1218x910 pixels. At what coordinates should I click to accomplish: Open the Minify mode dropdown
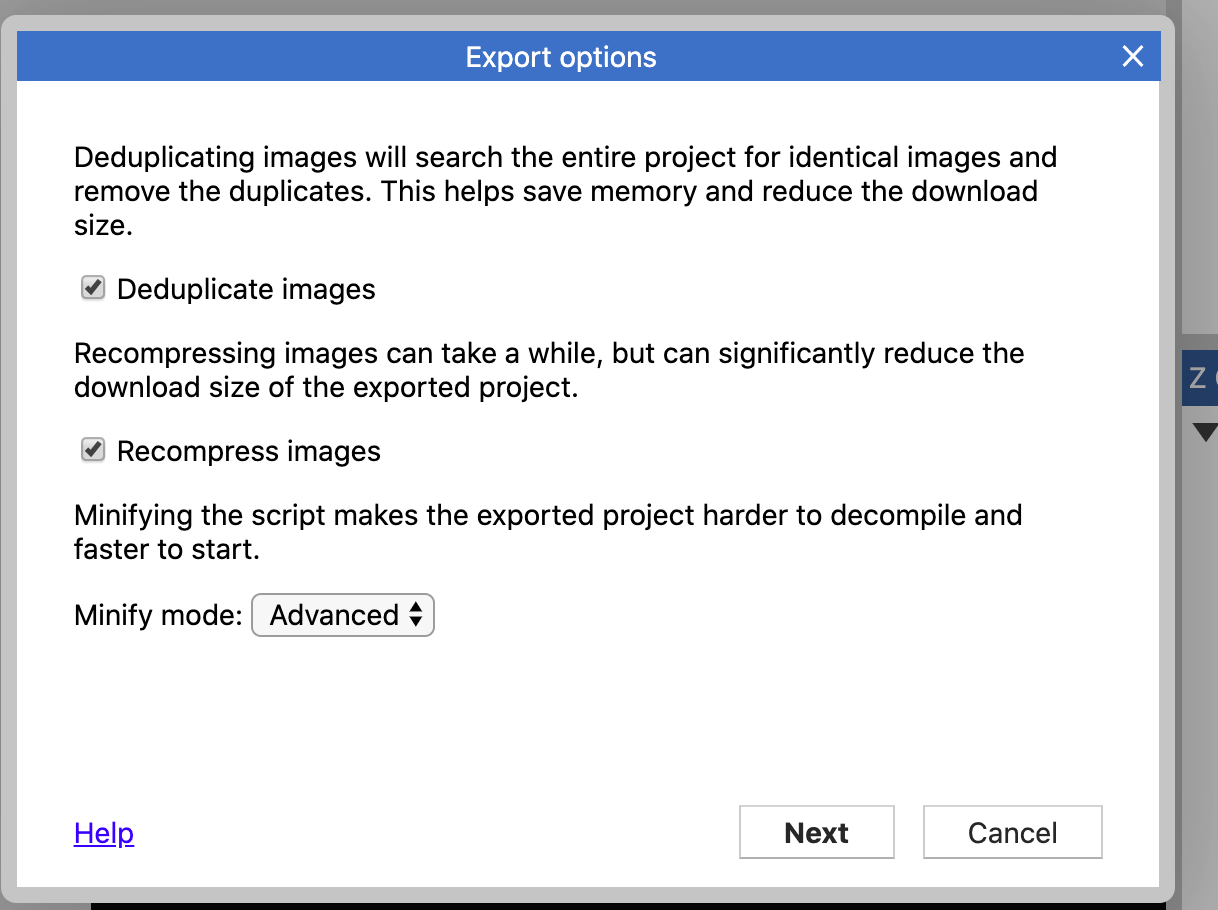click(x=342, y=615)
